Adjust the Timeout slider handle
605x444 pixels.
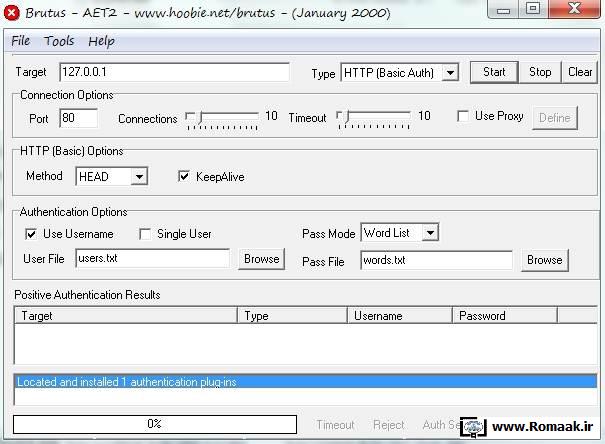coord(348,116)
